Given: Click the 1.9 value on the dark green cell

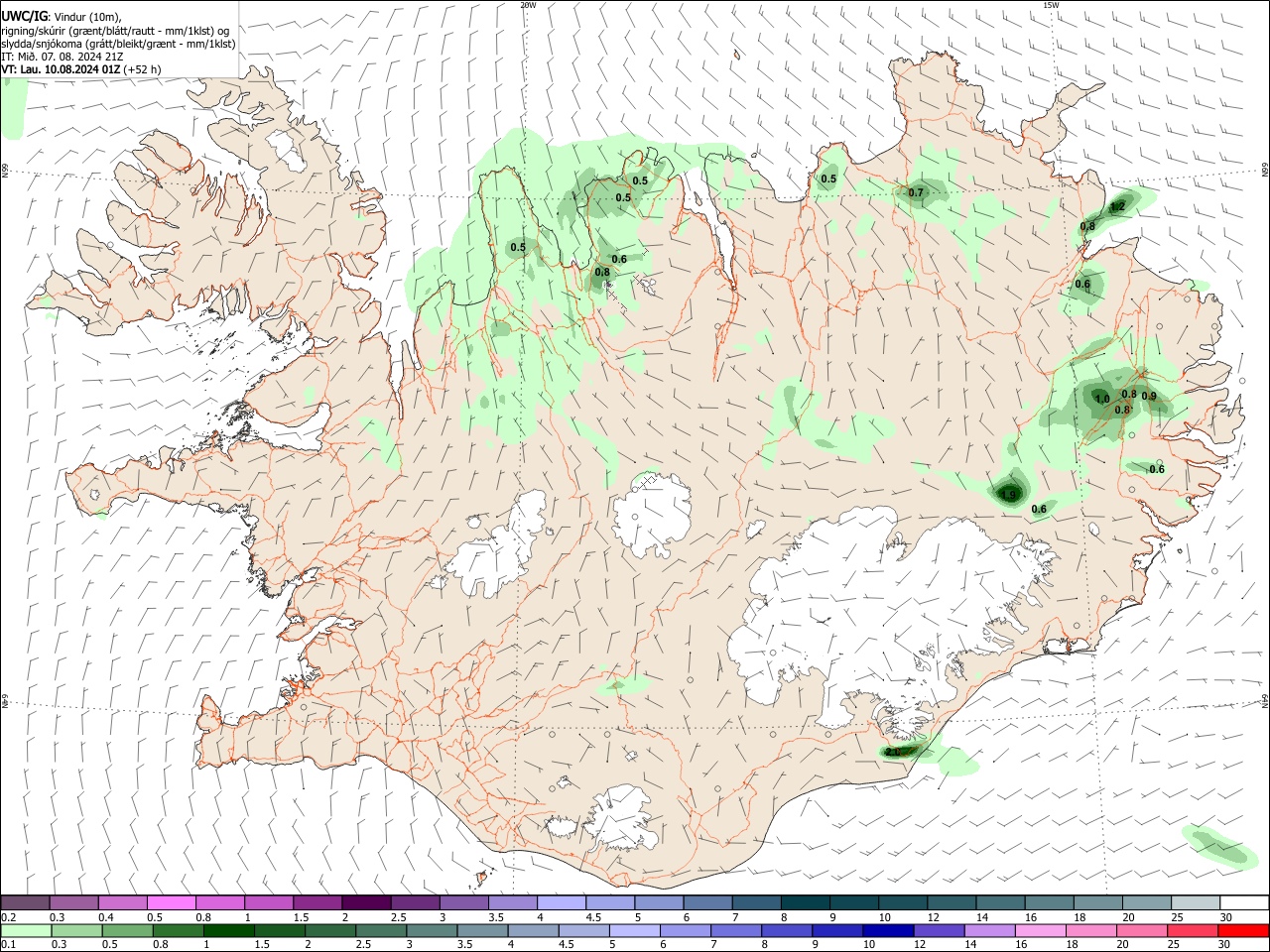Looking at the screenshot, I should 1009,495.
